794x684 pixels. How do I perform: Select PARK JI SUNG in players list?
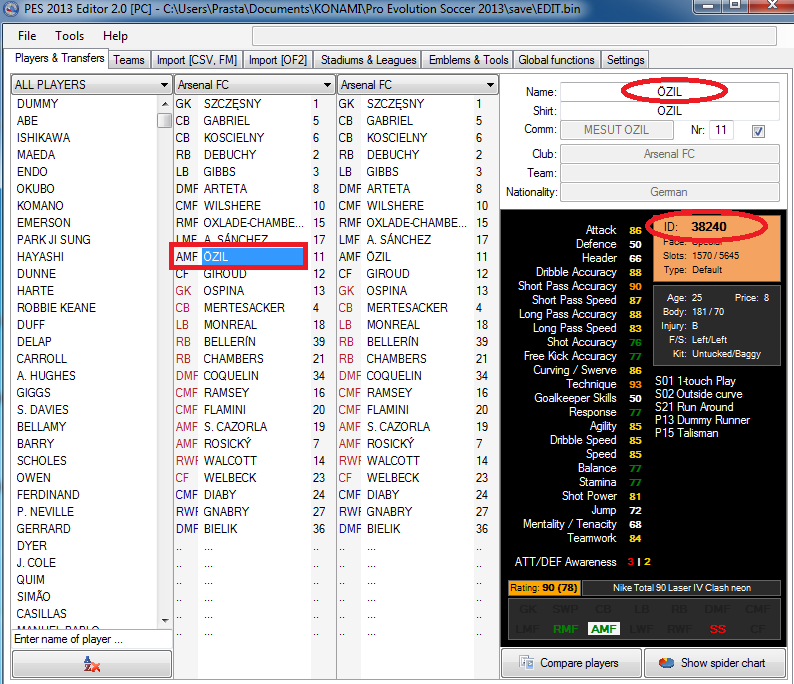(x=54, y=239)
